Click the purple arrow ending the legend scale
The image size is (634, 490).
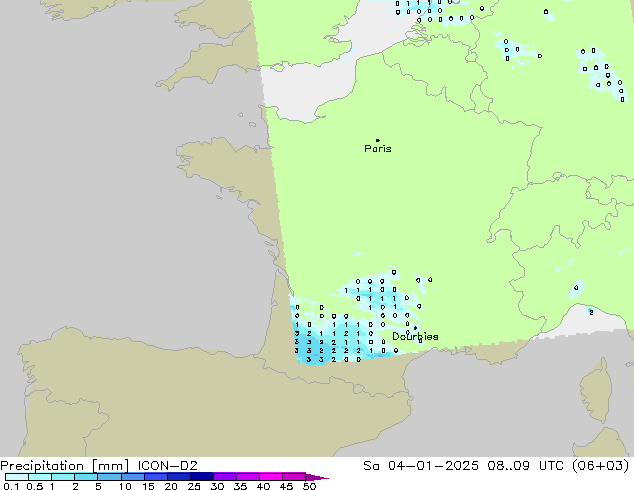pos(317,477)
